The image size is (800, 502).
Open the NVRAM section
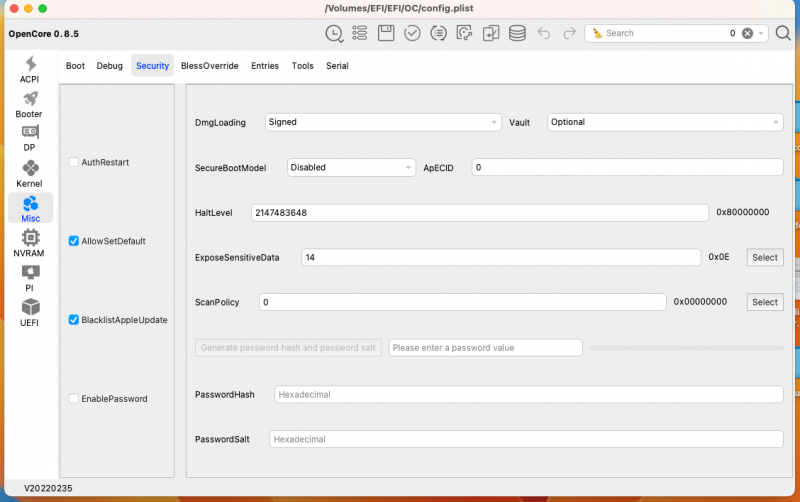[x=29, y=243]
